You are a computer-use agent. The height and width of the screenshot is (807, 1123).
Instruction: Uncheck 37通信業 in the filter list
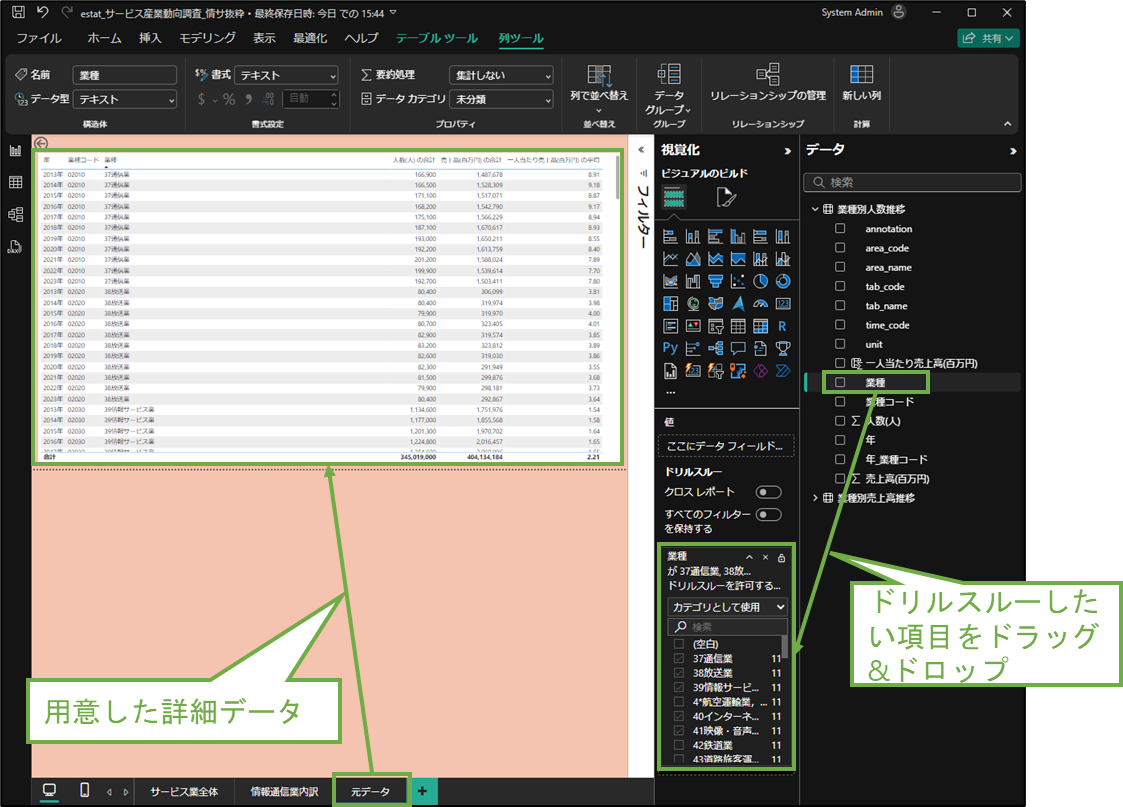point(678,658)
